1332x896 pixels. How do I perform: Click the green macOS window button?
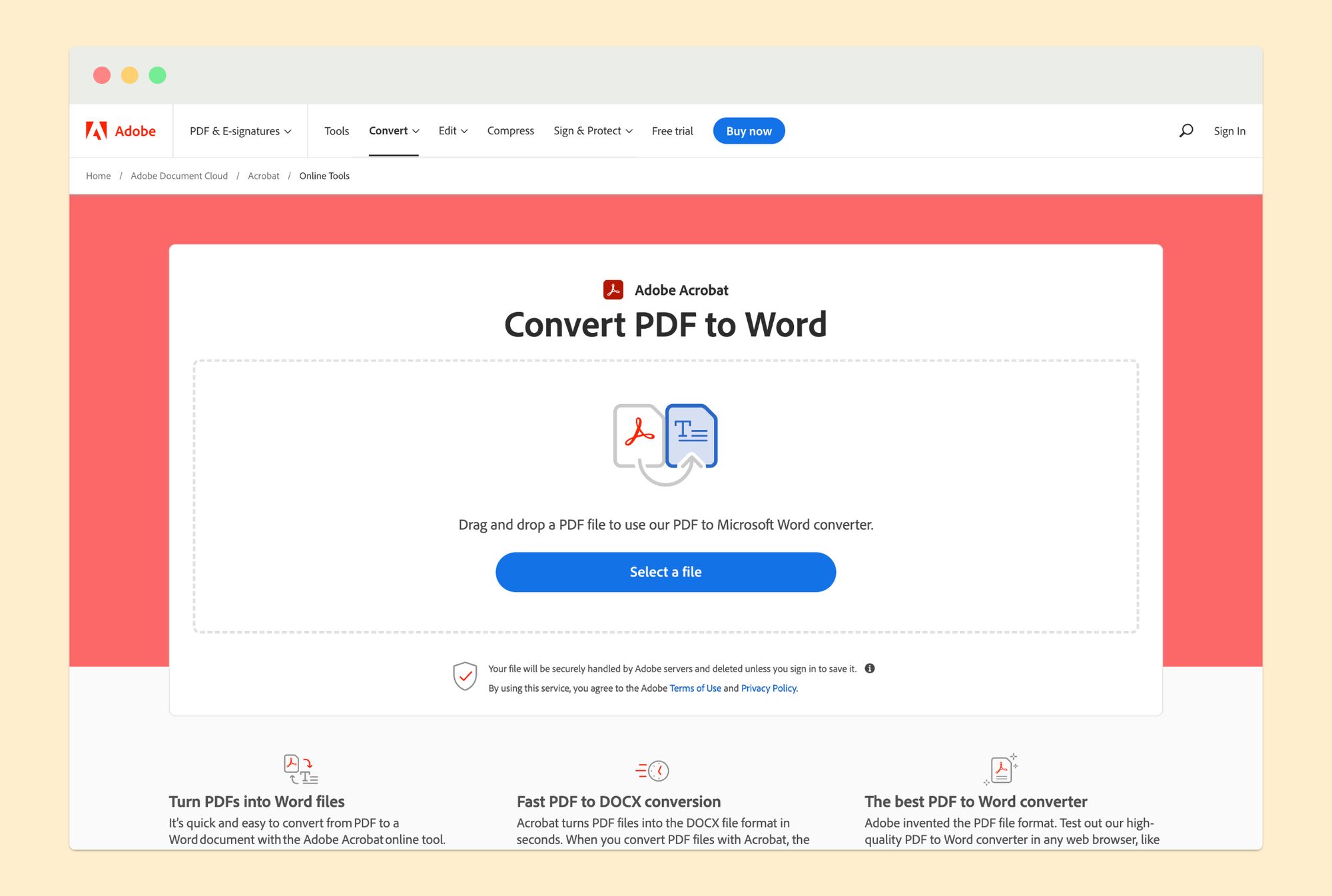pos(157,75)
